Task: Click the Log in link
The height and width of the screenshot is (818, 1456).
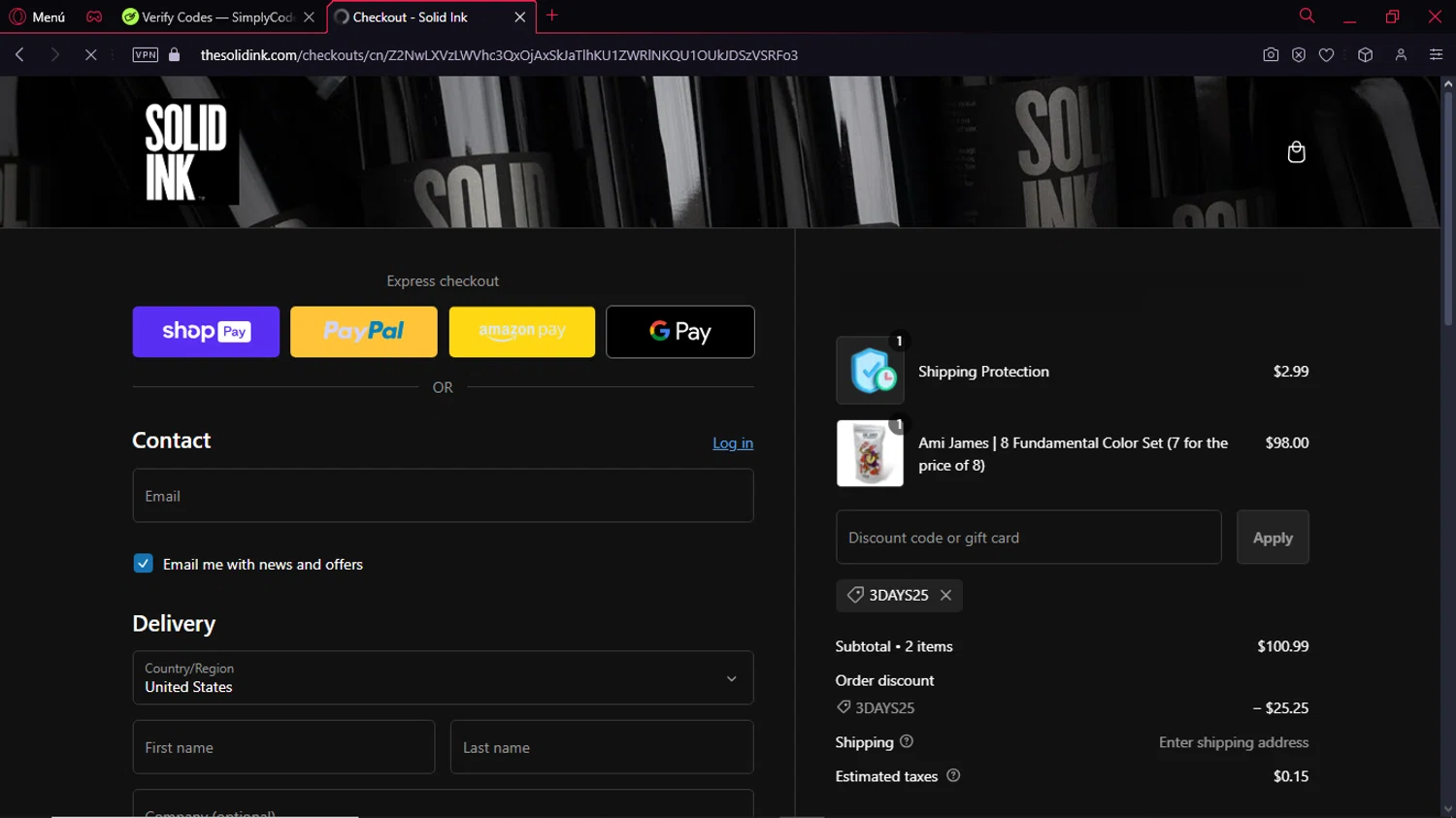Action: pos(733,443)
